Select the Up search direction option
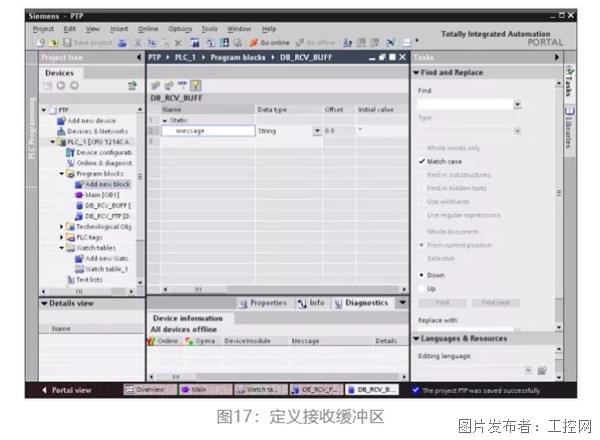Image resolution: width=600 pixels, height=440 pixels. 422,287
